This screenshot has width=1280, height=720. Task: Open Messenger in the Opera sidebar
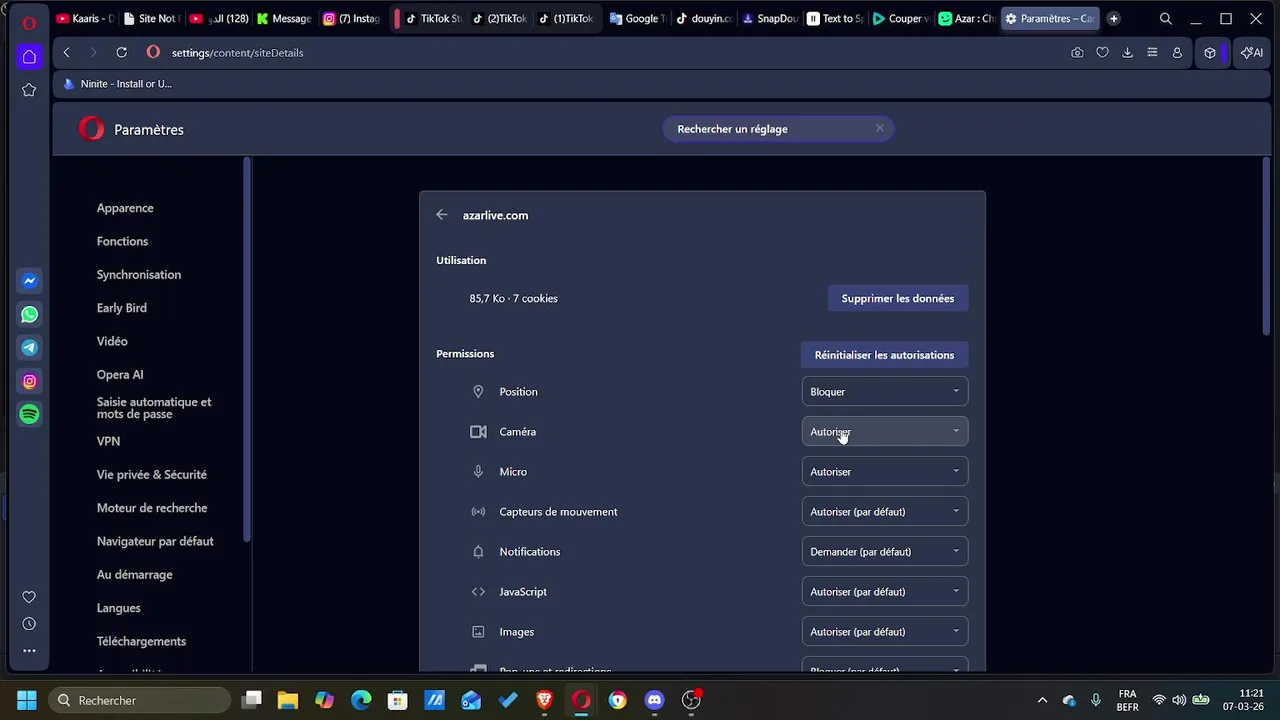29,281
